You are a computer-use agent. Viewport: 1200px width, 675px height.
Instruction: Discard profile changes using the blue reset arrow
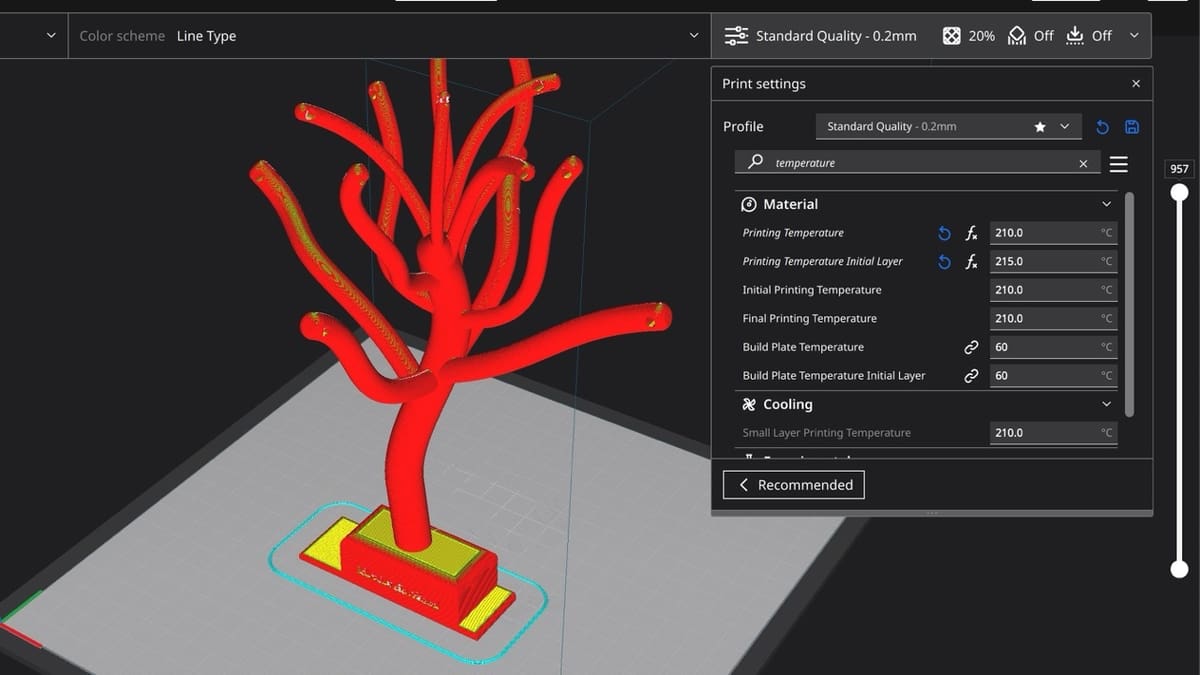[x=1102, y=127]
